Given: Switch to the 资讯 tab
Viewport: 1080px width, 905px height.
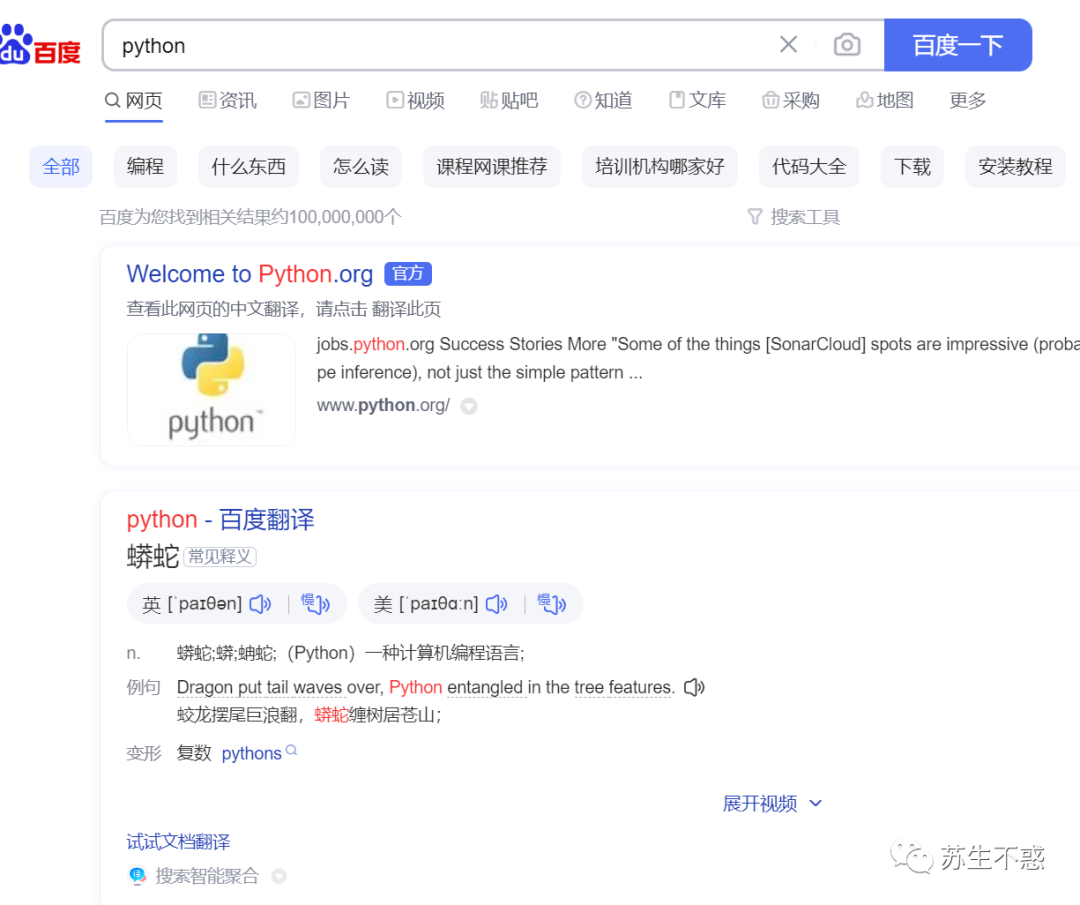Looking at the screenshot, I should (228, 101).
